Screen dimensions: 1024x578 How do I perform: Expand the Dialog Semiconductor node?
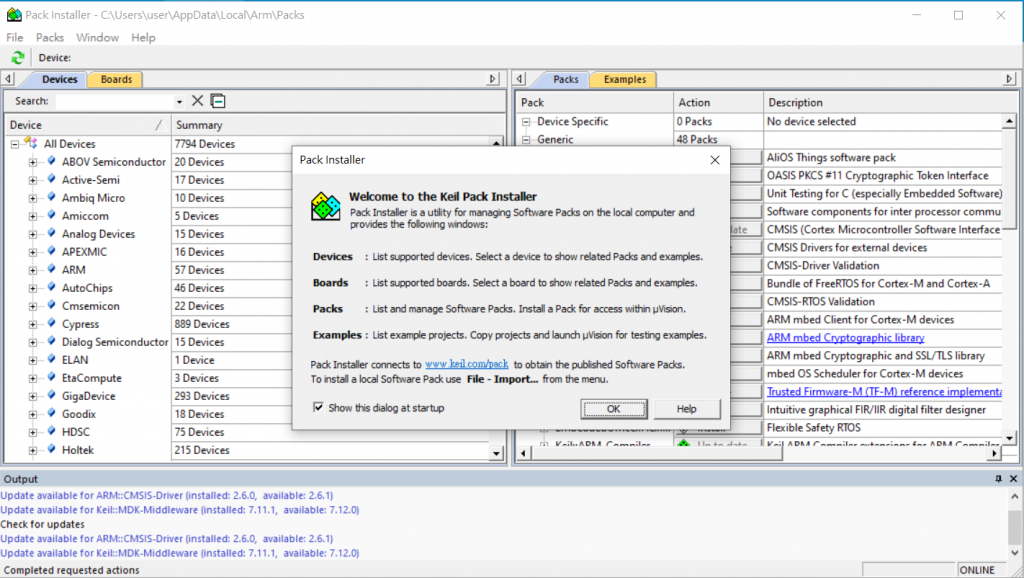33,342
